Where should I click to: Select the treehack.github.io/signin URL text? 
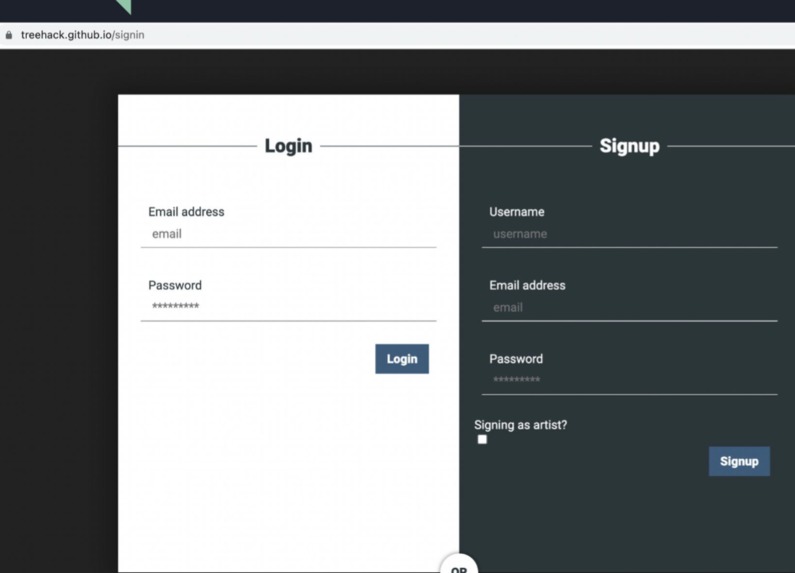click(83, 35)
